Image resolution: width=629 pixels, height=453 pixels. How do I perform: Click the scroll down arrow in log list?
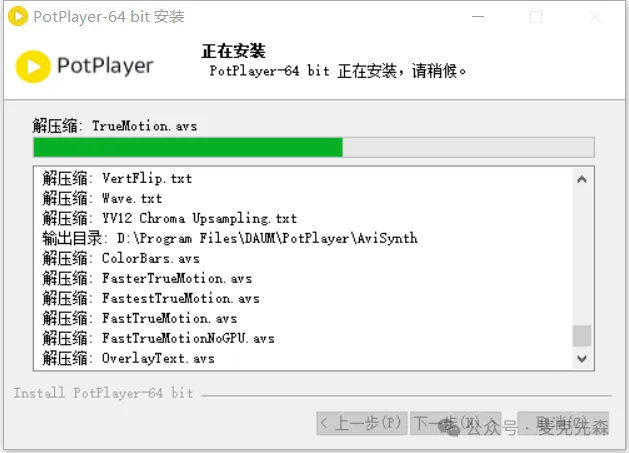tap(582, 358)
